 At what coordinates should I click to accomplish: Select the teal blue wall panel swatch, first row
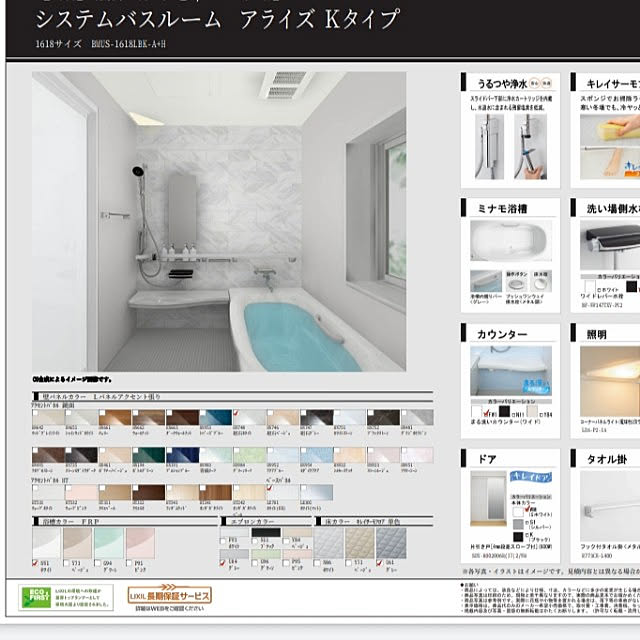pos(216,418)
